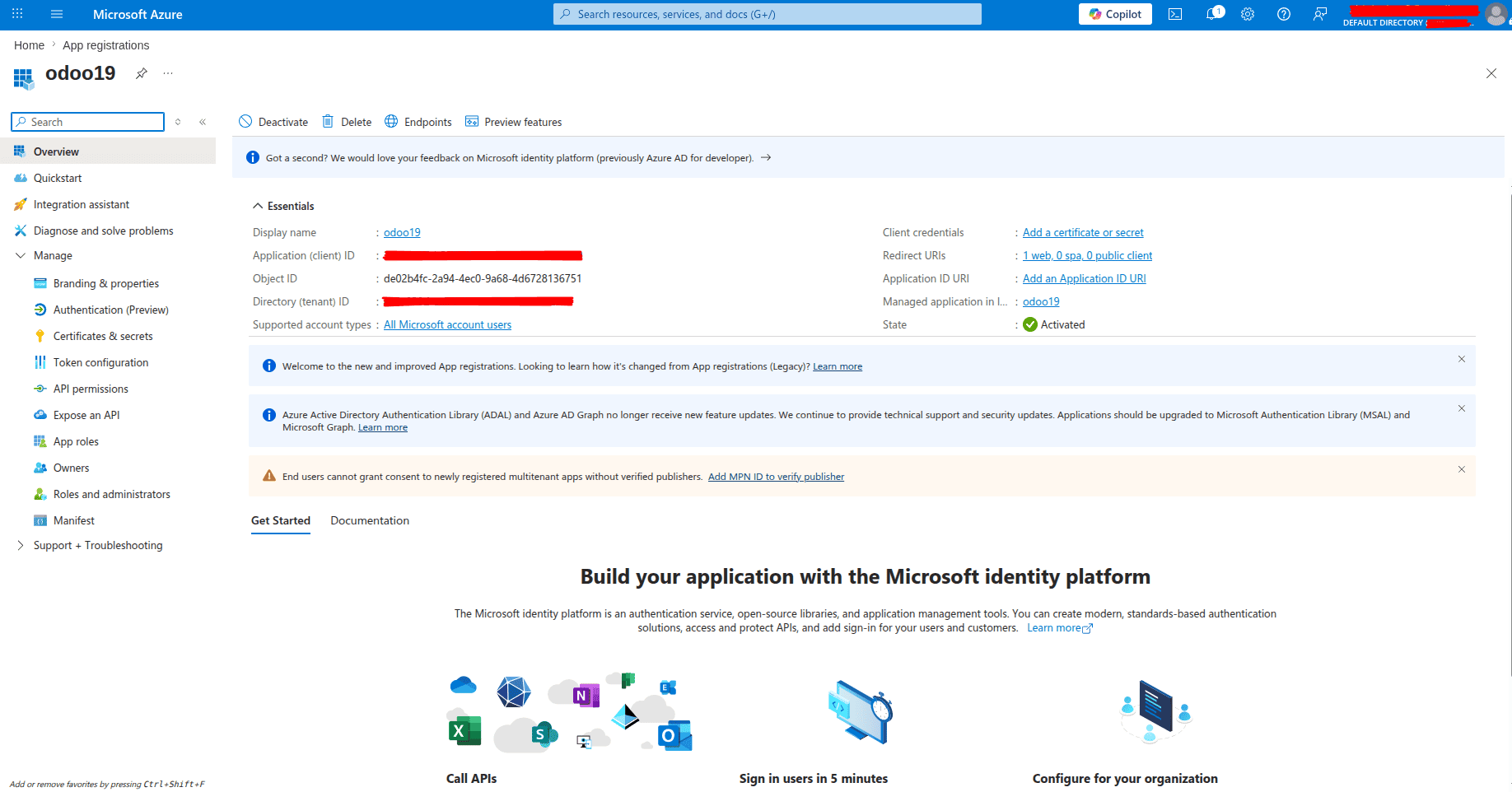
Task: Click Add an Application ID URI
Action: 1084,278
